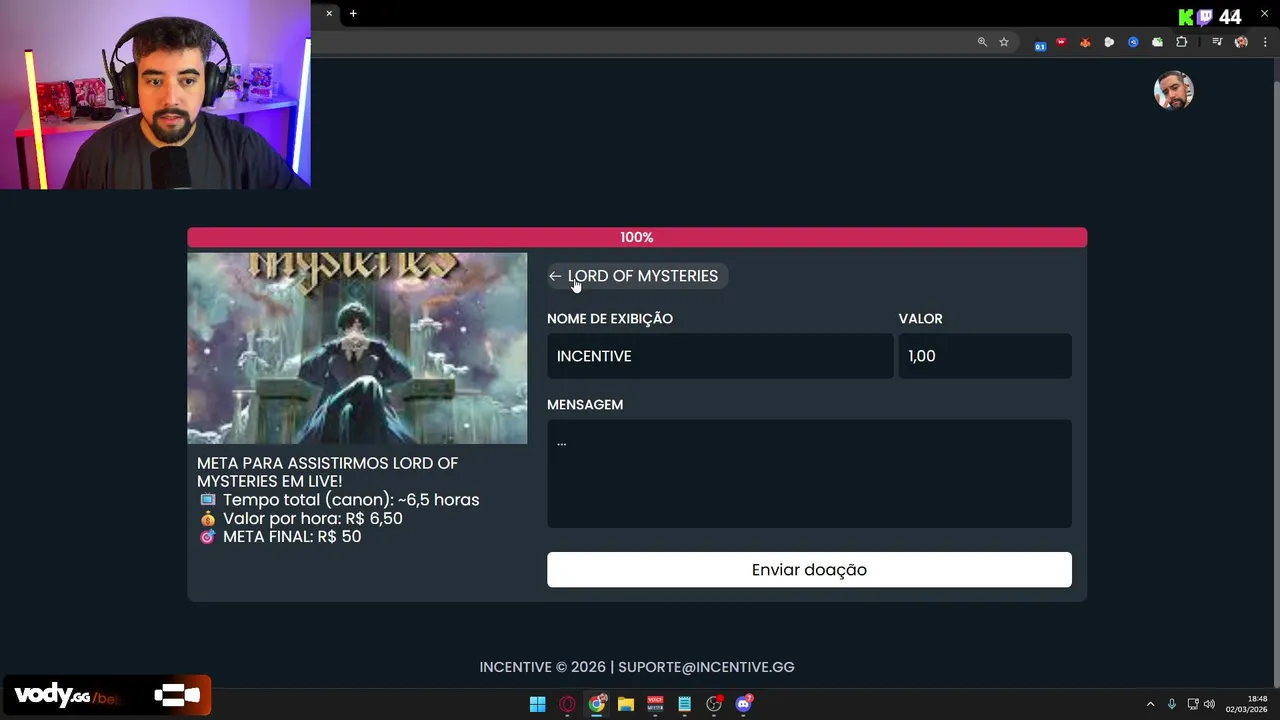Click the NOME DE EXIBIÇÃO label
This screenshot has width=1280, height=720.
(x=610, y=319)
